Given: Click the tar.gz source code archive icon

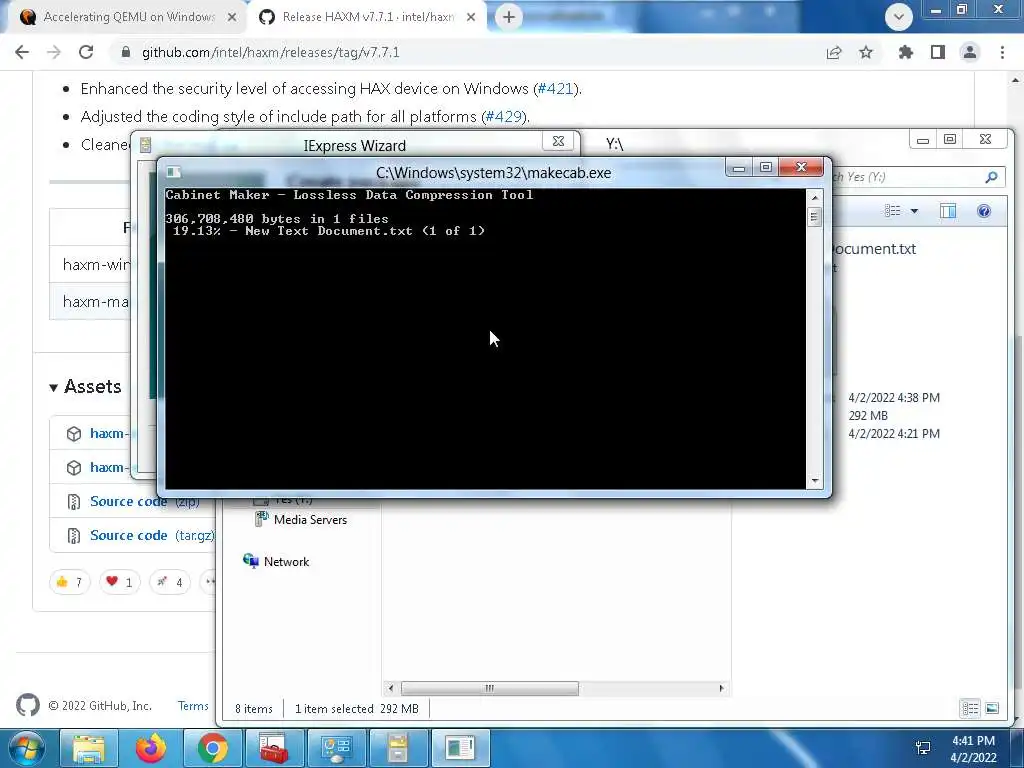Looking at the screenshot, I should [x=74, y=536].
